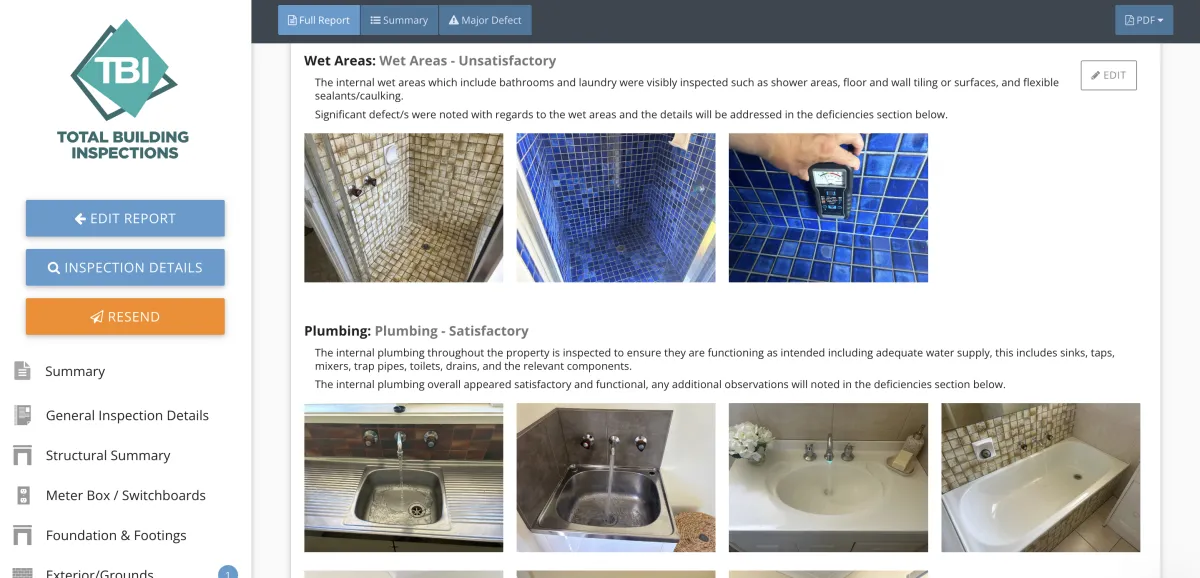1200x578 pixels.
Task: Open the moisture meter on blue tiles photo
Action: pos(828,208)
